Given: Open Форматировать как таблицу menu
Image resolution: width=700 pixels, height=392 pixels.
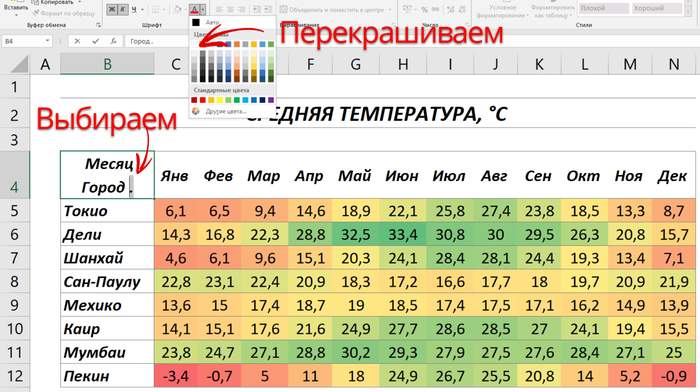Looking at the screenshot, I should (553, 11).
